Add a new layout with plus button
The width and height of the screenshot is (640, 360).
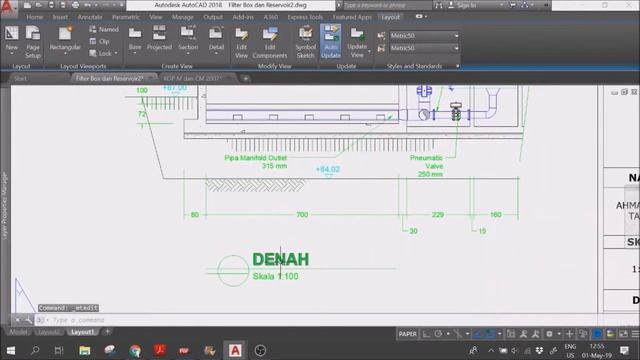click(107, 332)
